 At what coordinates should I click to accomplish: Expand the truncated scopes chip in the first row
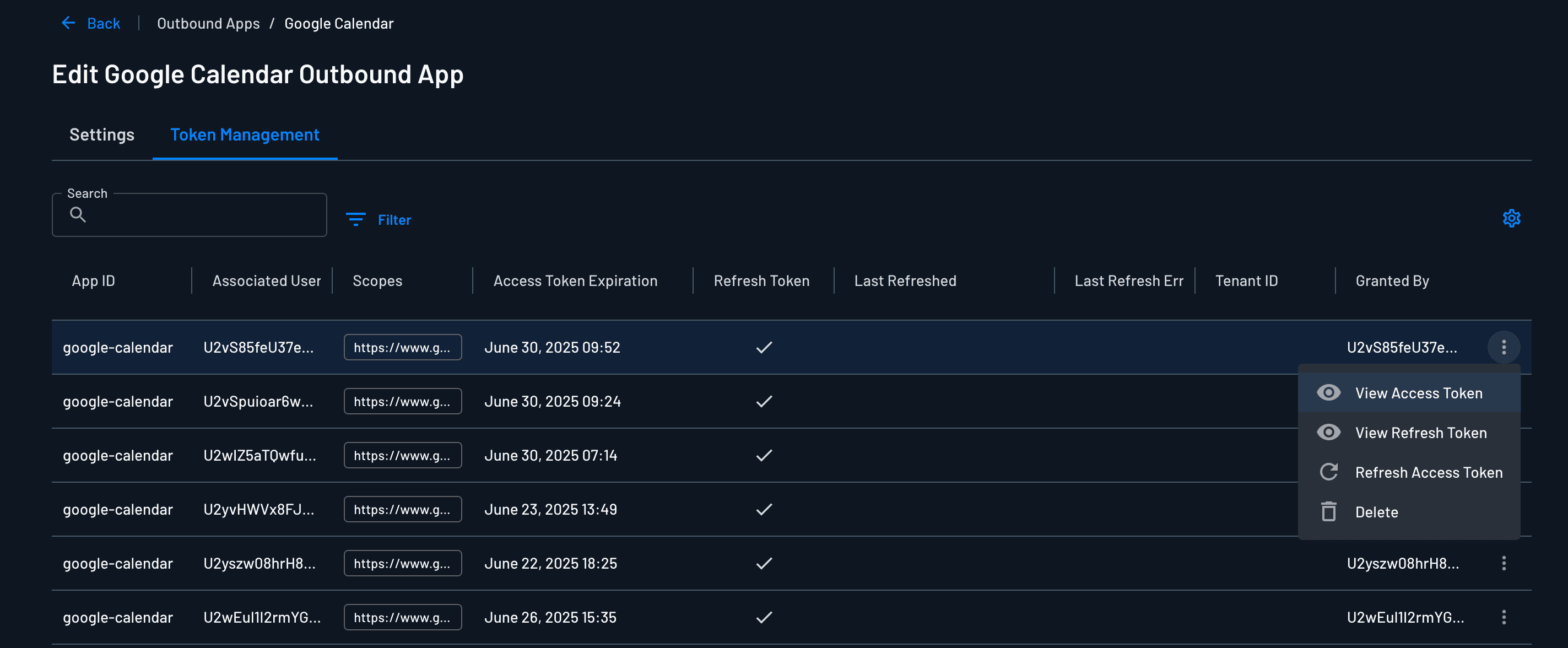tap(402, 347)
